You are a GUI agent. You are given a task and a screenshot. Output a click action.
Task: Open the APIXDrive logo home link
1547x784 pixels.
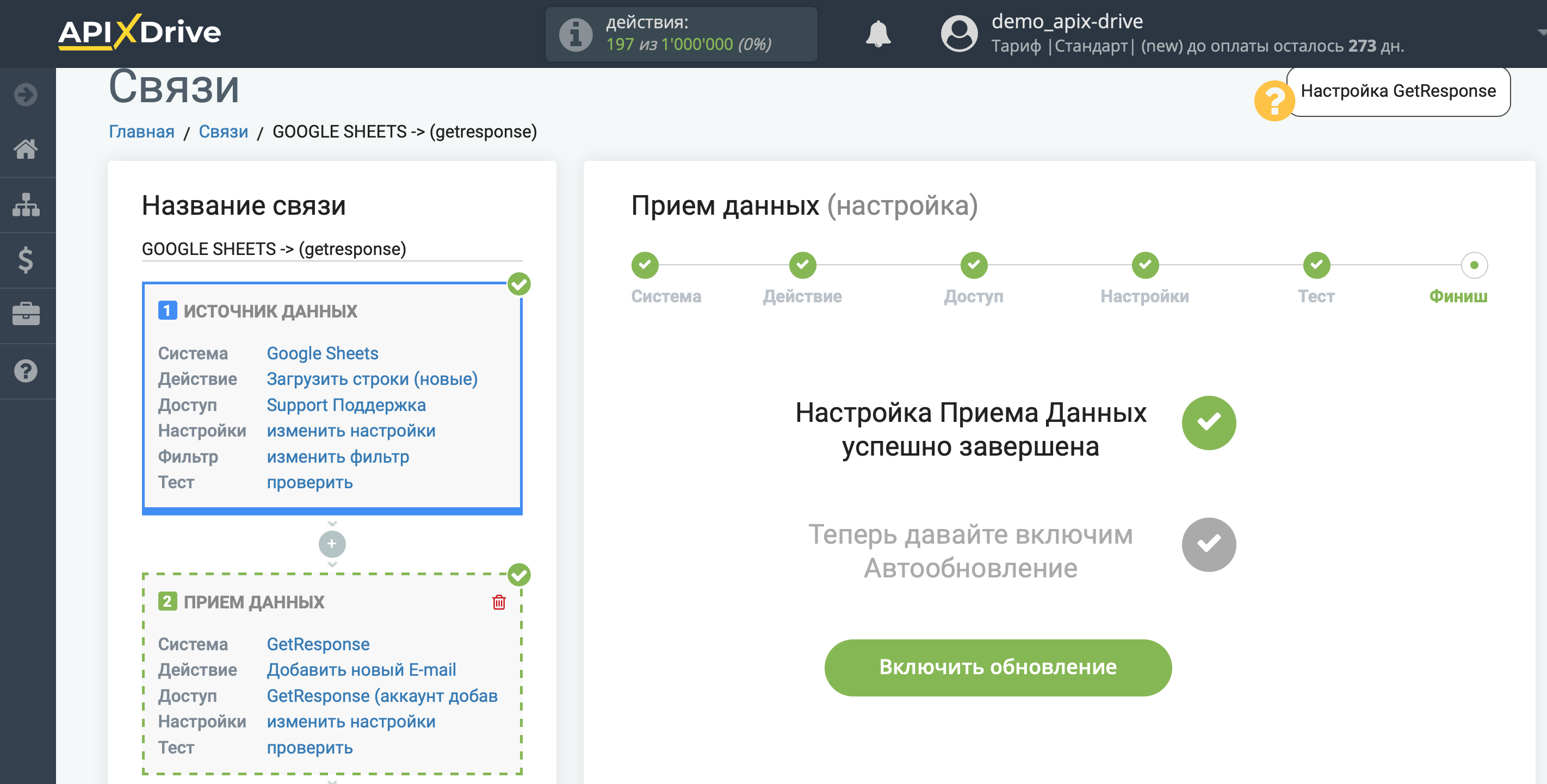pos(139,32)
